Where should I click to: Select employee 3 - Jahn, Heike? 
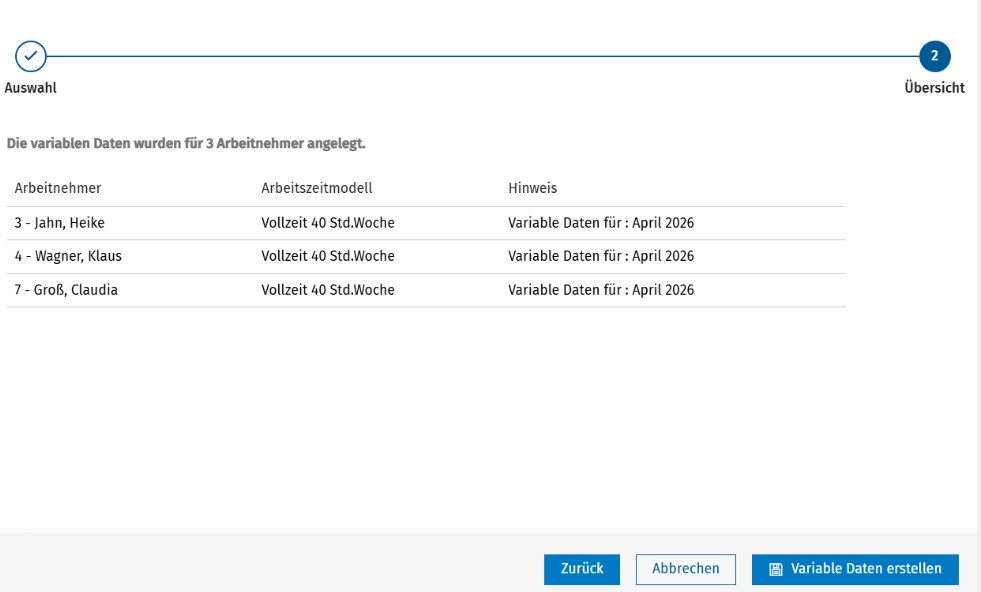pos(59,223)
